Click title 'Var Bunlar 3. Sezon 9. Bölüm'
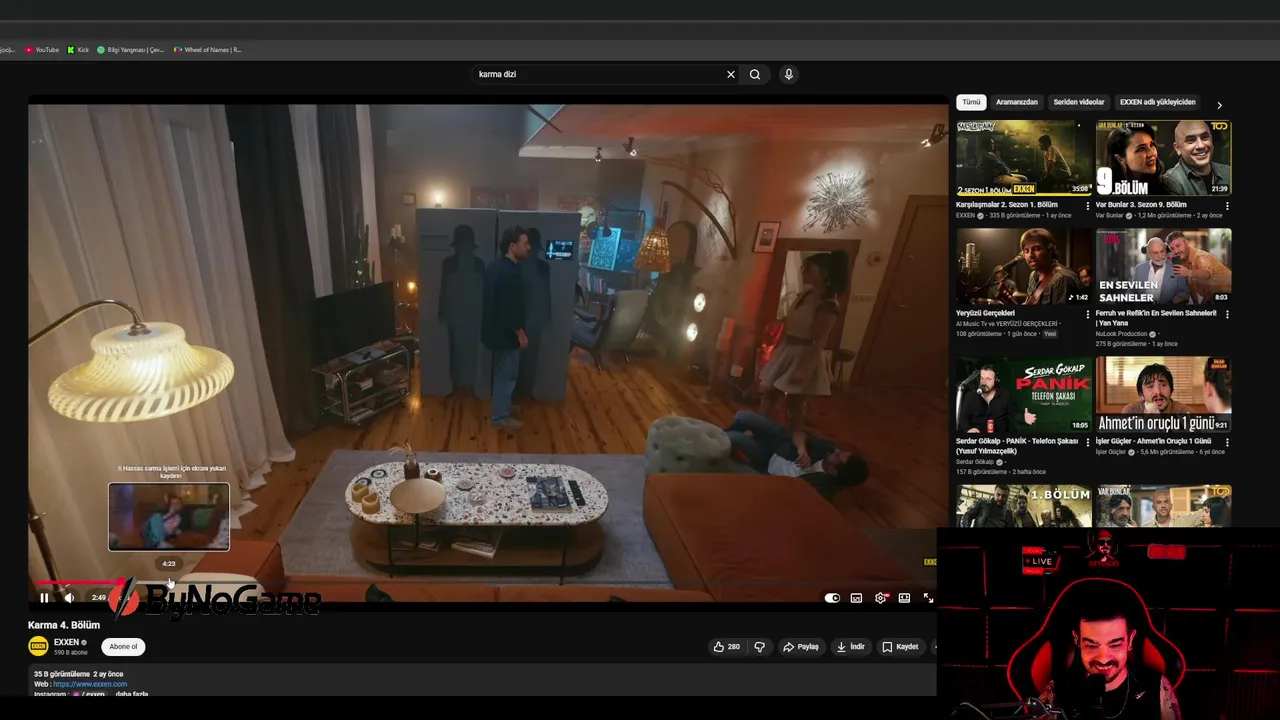The height and width of the screenshot is (720, 1280). [x=1141, y=205]
